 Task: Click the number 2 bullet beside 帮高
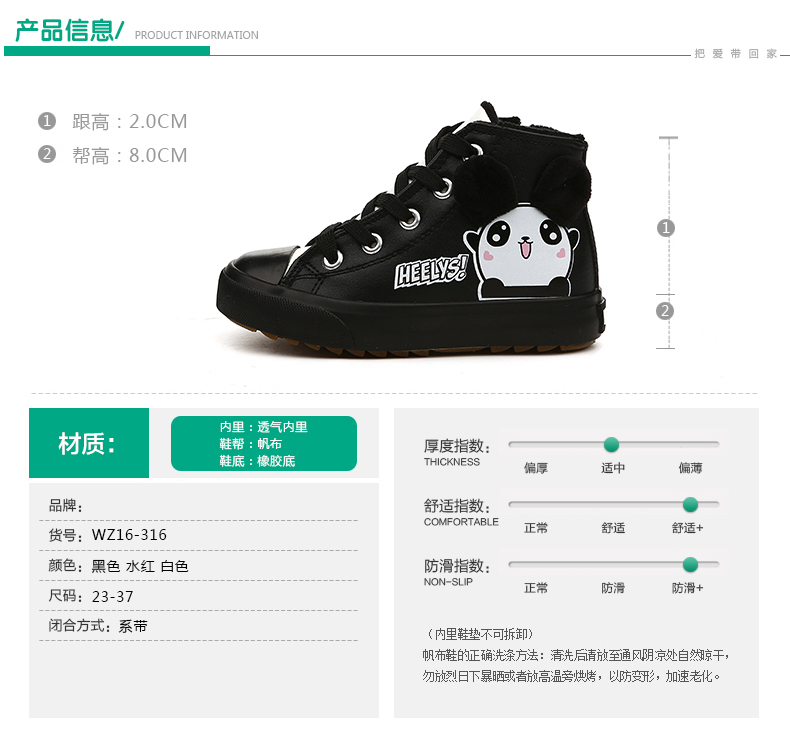click(47, 154)
